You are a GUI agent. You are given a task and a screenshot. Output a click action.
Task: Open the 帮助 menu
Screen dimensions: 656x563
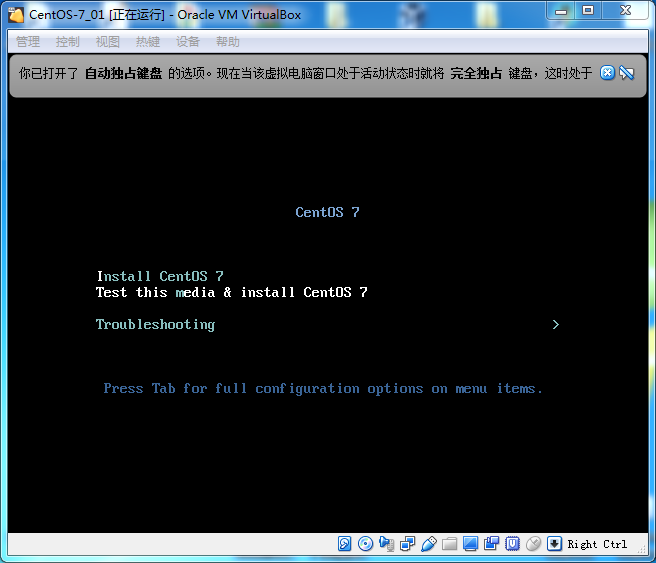click(228, 41)
